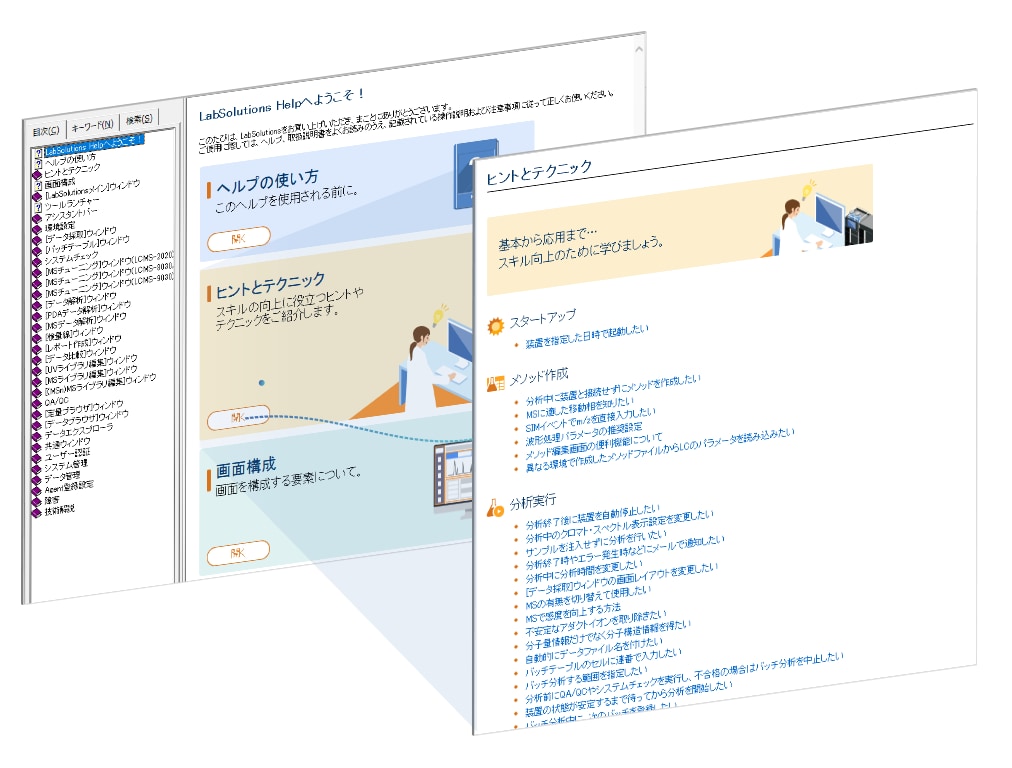
Task: Click the book icon beside [データ採取]ウィンドウ
Action: point(37,239)
